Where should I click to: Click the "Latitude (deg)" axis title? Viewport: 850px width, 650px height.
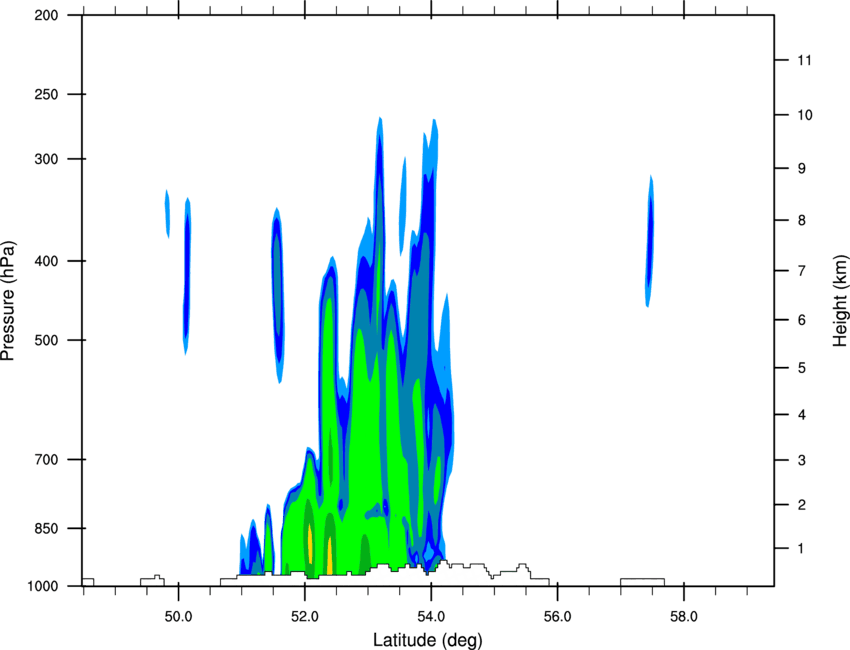(427, 640)
